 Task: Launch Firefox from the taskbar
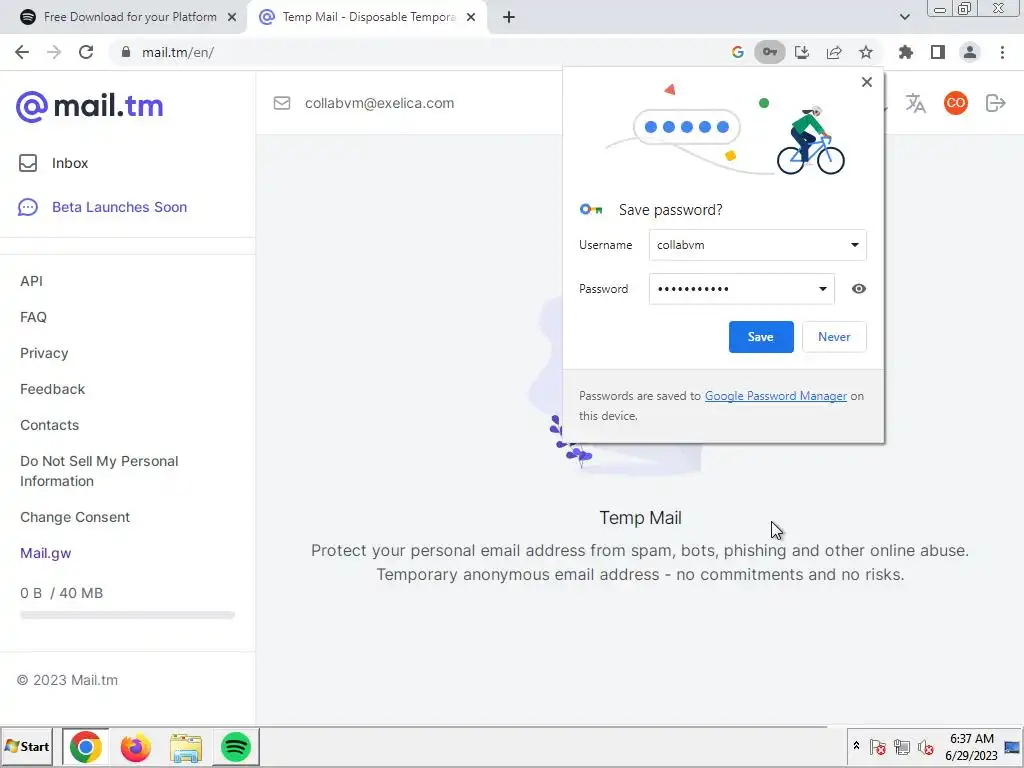click(135, 747)
